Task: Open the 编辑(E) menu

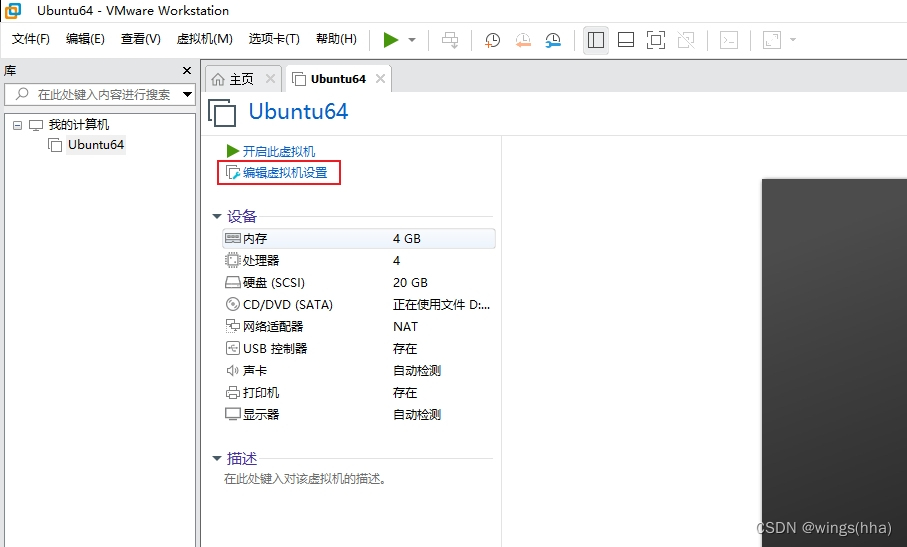Action: pyautogui.click(x=85, y=39)
